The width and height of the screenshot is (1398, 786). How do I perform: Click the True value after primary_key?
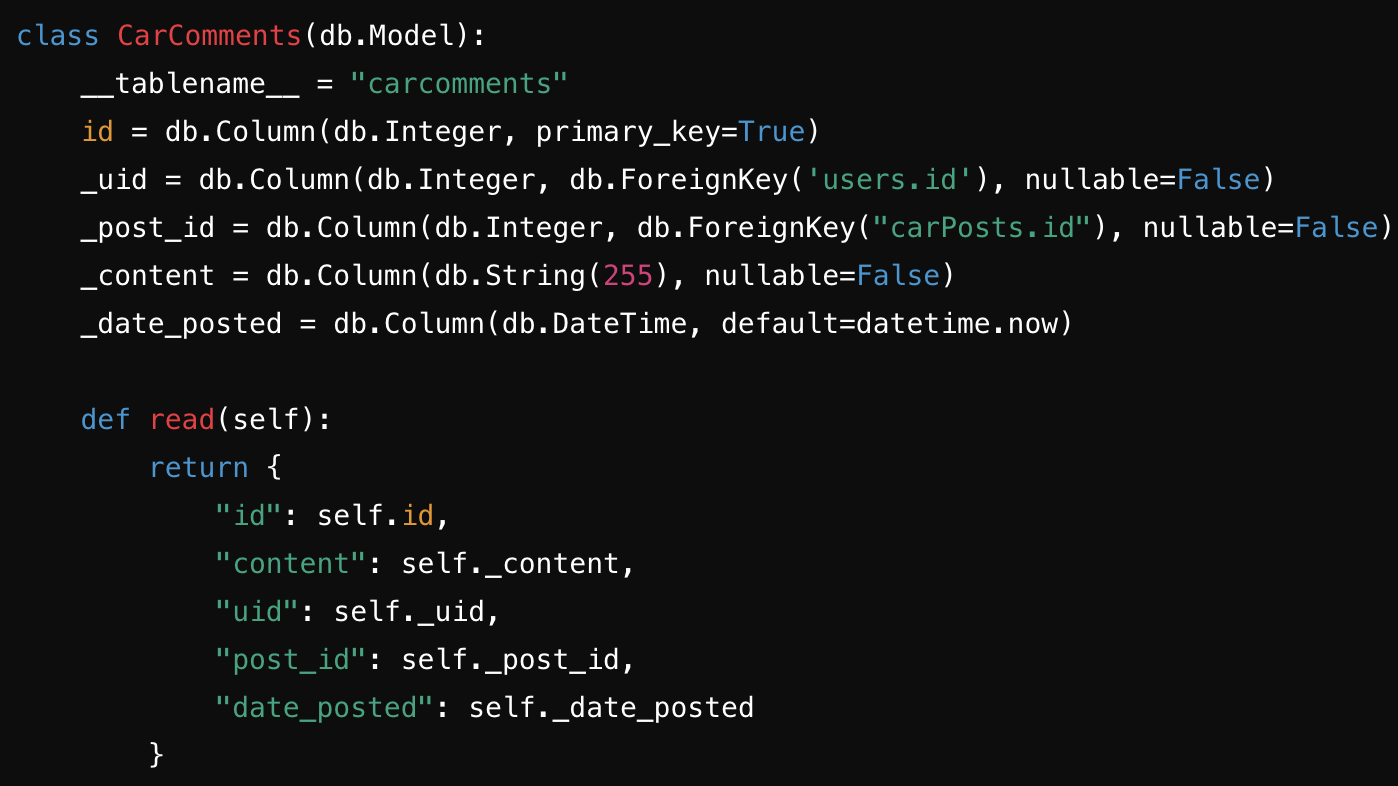click(771, 132)
